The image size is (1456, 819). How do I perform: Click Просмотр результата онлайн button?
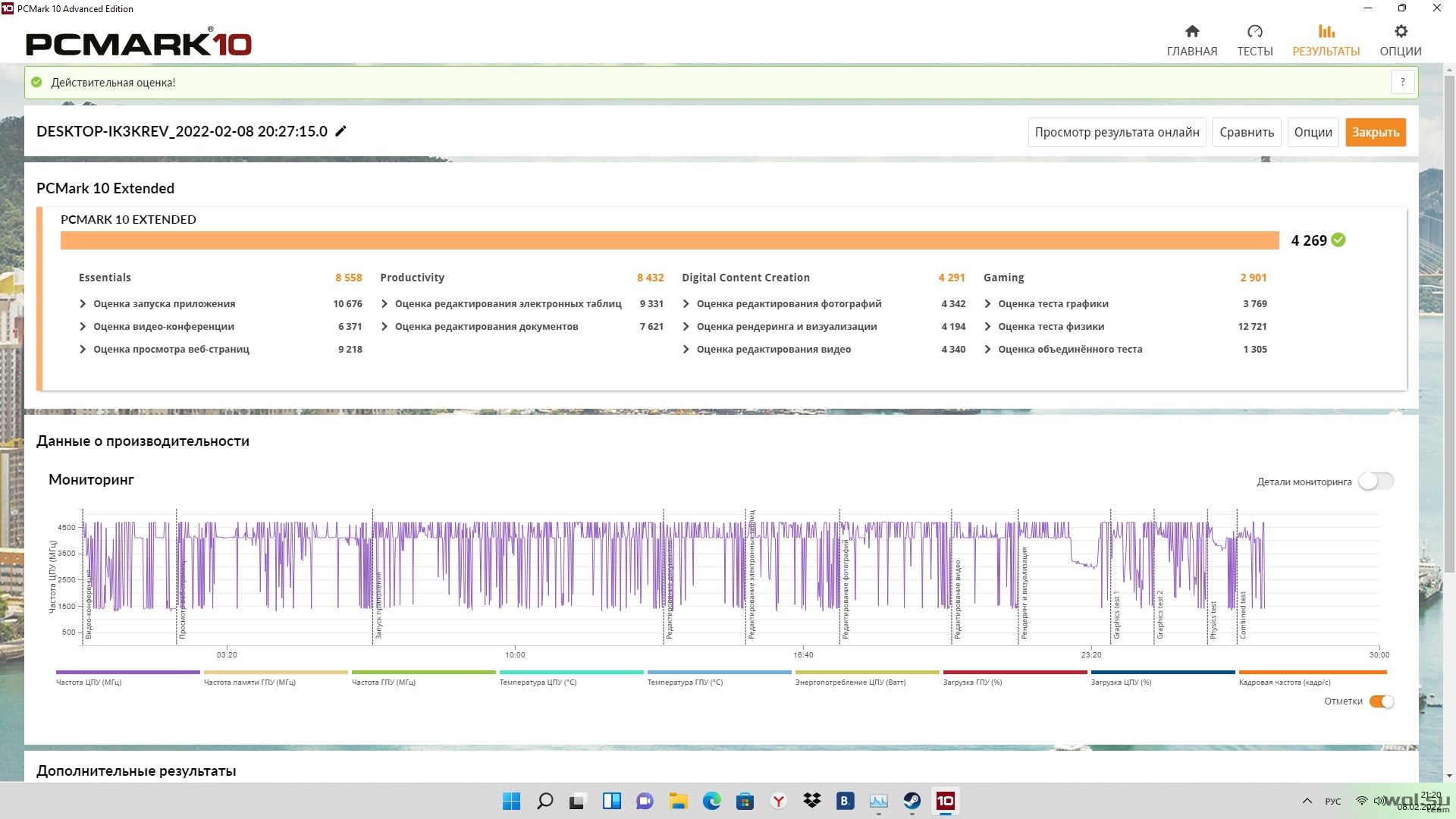[1117, 133]
